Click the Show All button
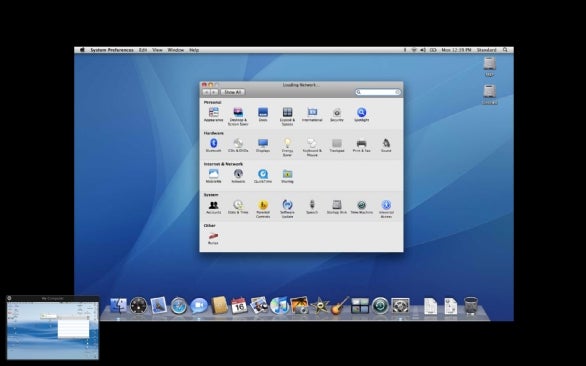 click(x=232, y=92)
